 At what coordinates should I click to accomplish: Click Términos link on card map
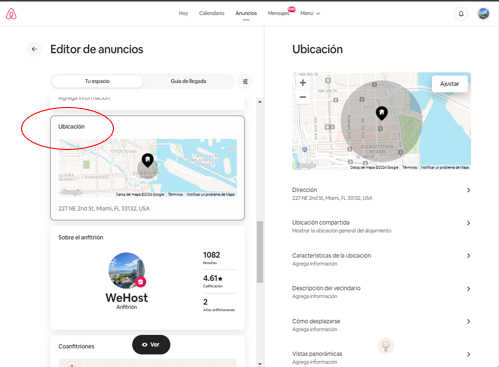175,194
